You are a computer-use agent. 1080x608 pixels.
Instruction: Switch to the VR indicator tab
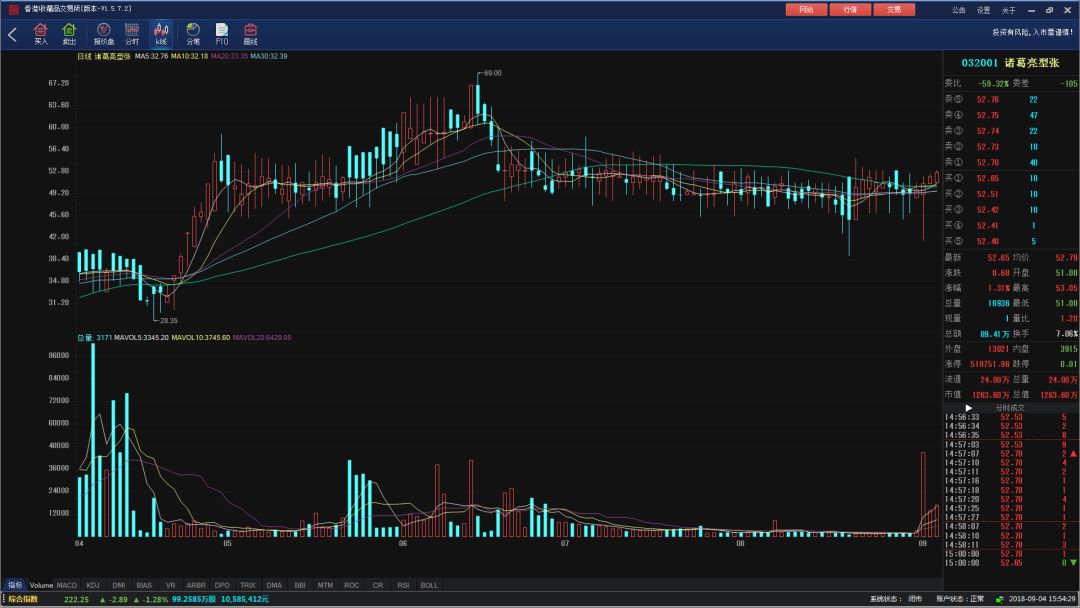coord(170,585)
